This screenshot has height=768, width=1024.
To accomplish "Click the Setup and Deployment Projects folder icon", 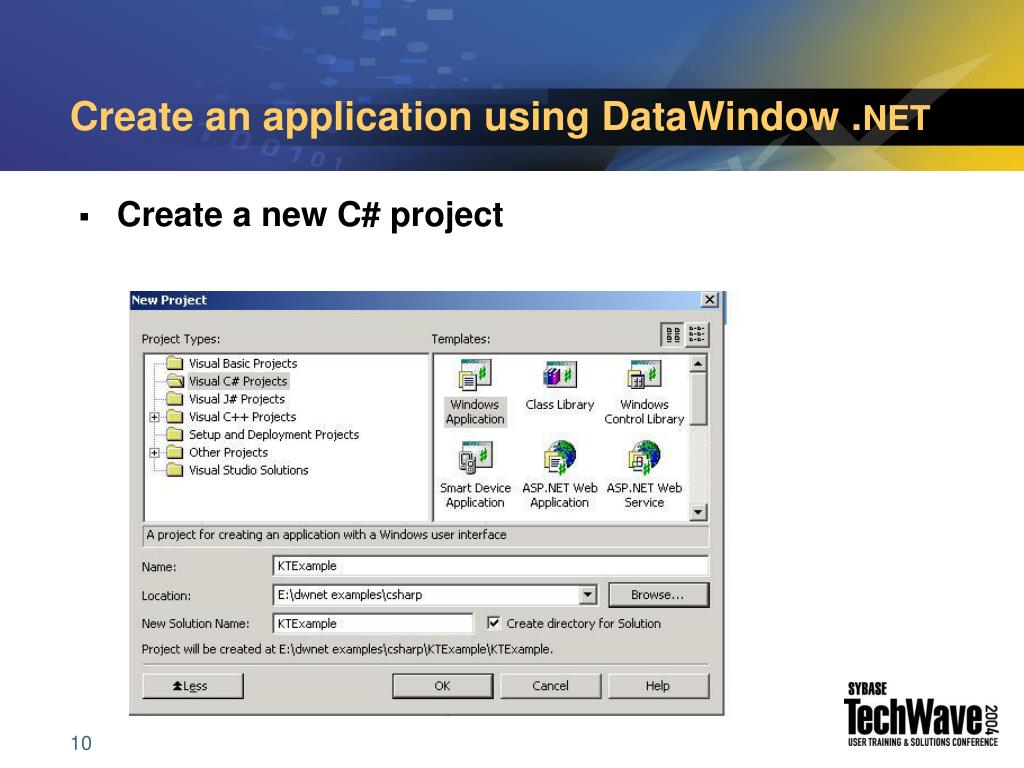I will pos(174,434).
